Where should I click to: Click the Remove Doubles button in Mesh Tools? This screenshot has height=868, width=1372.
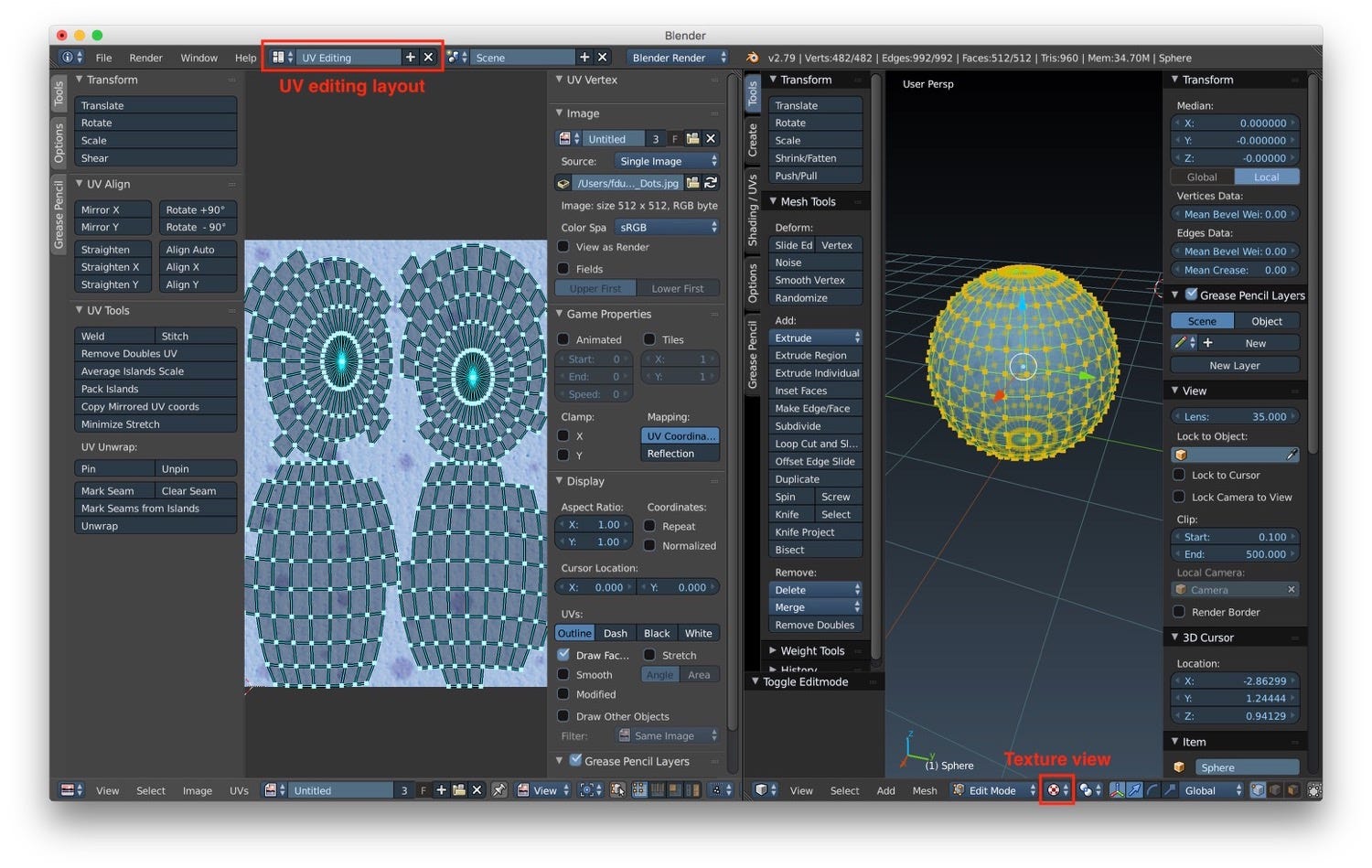tap(816, 625)
